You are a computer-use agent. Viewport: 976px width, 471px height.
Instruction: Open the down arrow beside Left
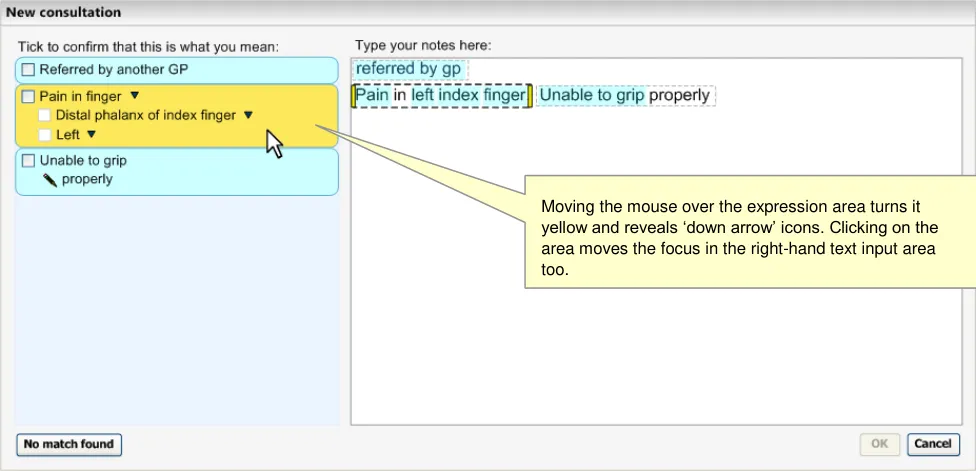tap(91, 134)
